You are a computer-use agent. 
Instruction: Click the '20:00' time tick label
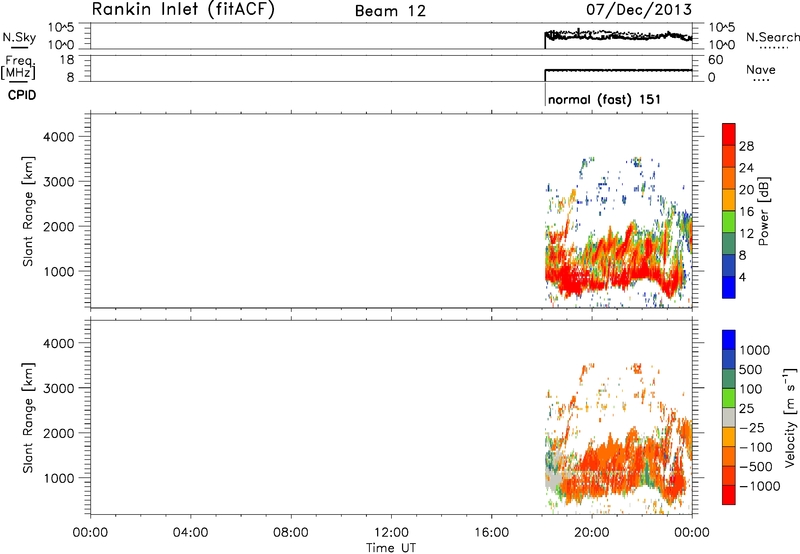pyautogui.click(x=591, y=533)
